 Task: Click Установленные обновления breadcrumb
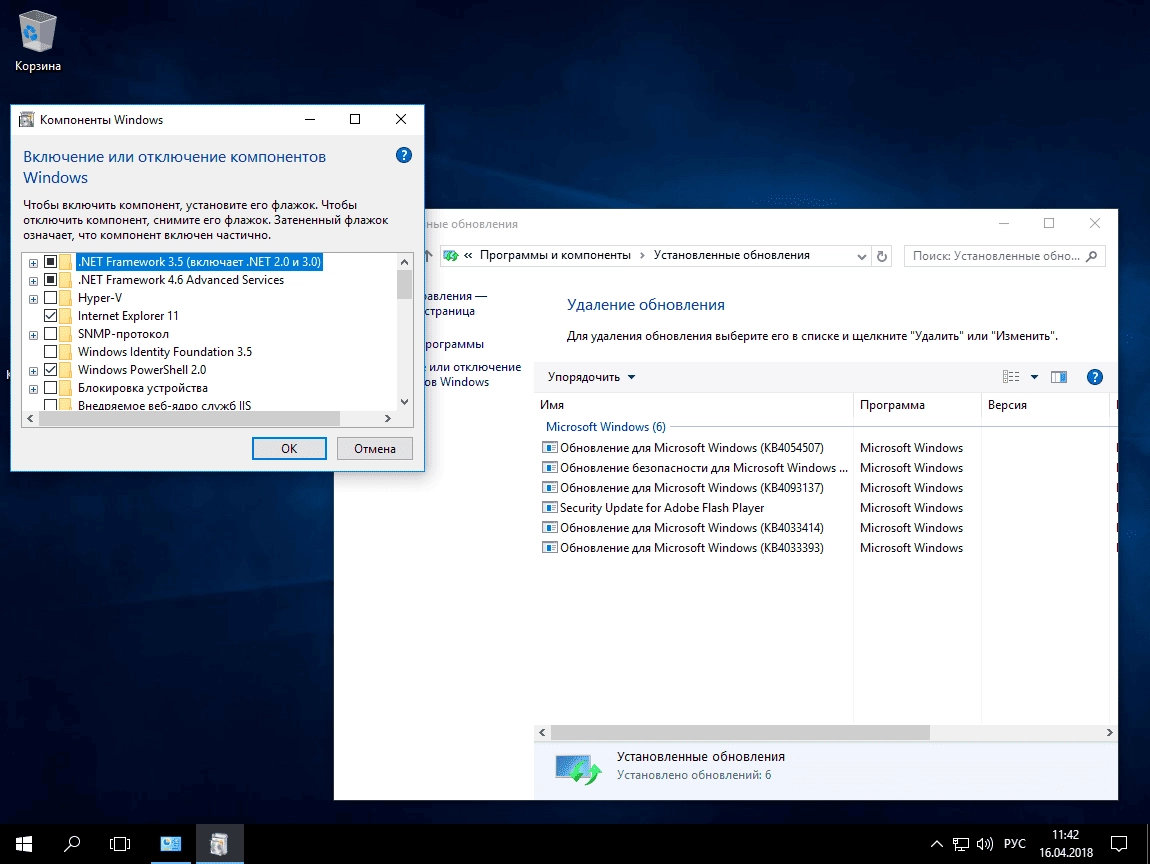click(x=731, y=255)
